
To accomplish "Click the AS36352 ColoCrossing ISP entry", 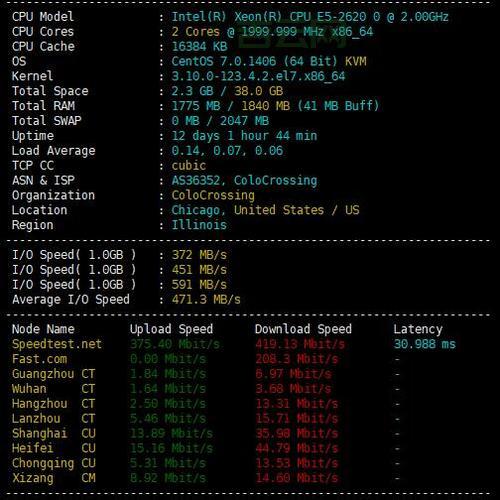I will (244, 180).
